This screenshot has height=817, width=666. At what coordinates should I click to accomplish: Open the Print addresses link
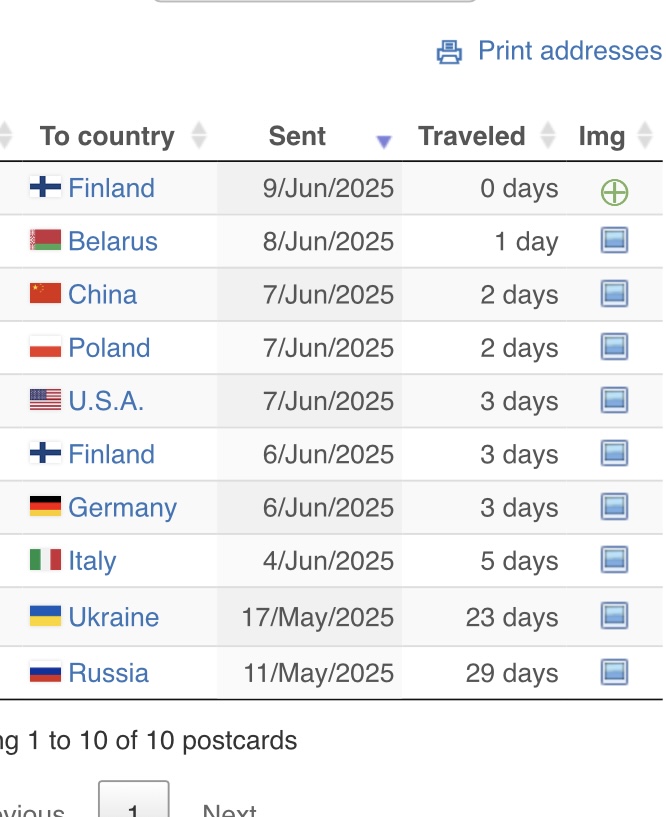[x=570, y=51]
